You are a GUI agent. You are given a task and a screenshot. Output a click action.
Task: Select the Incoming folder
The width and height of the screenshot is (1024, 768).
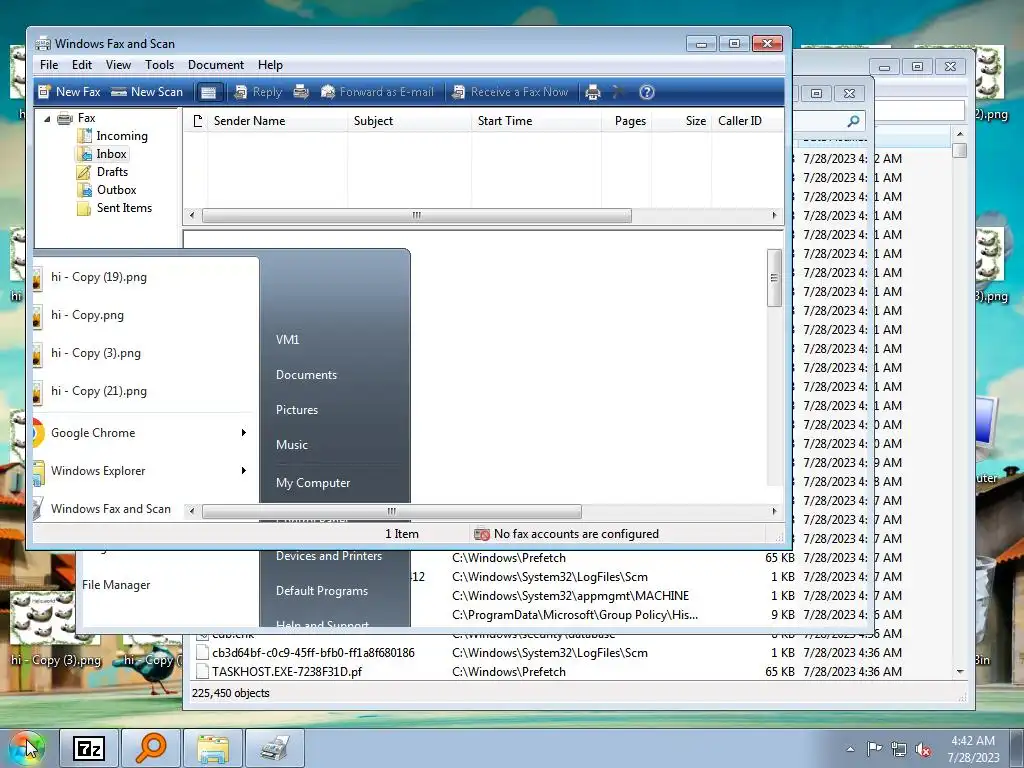coord(121,136)
